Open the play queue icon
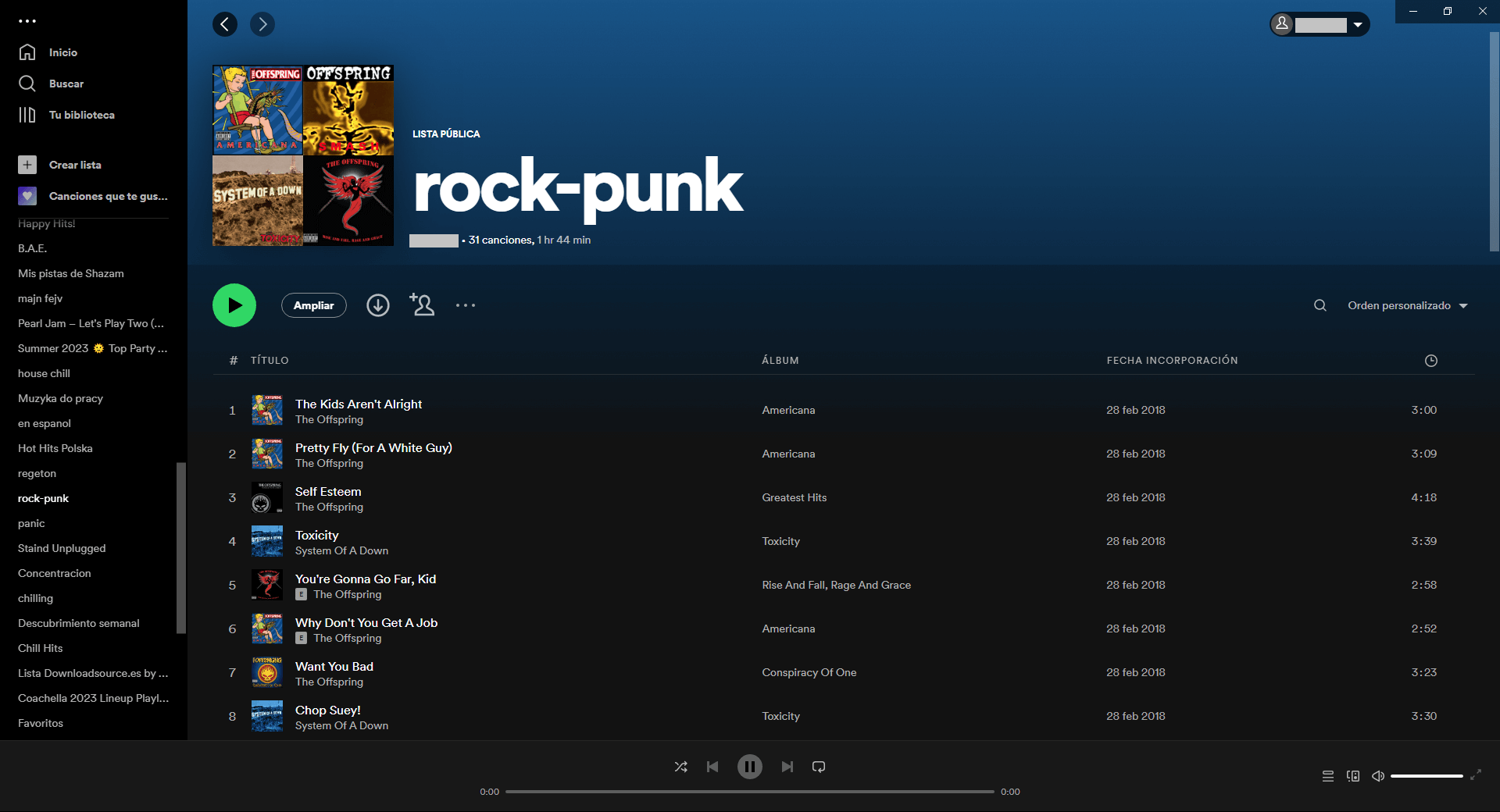Screen dimensions: 1500x812 point(1328,776)
